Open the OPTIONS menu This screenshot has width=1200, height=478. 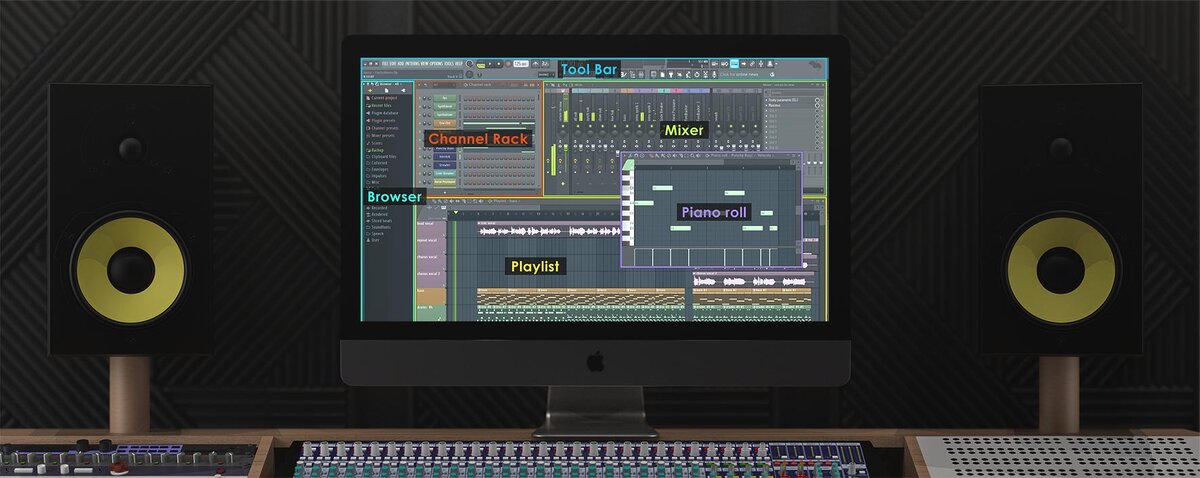437,64
